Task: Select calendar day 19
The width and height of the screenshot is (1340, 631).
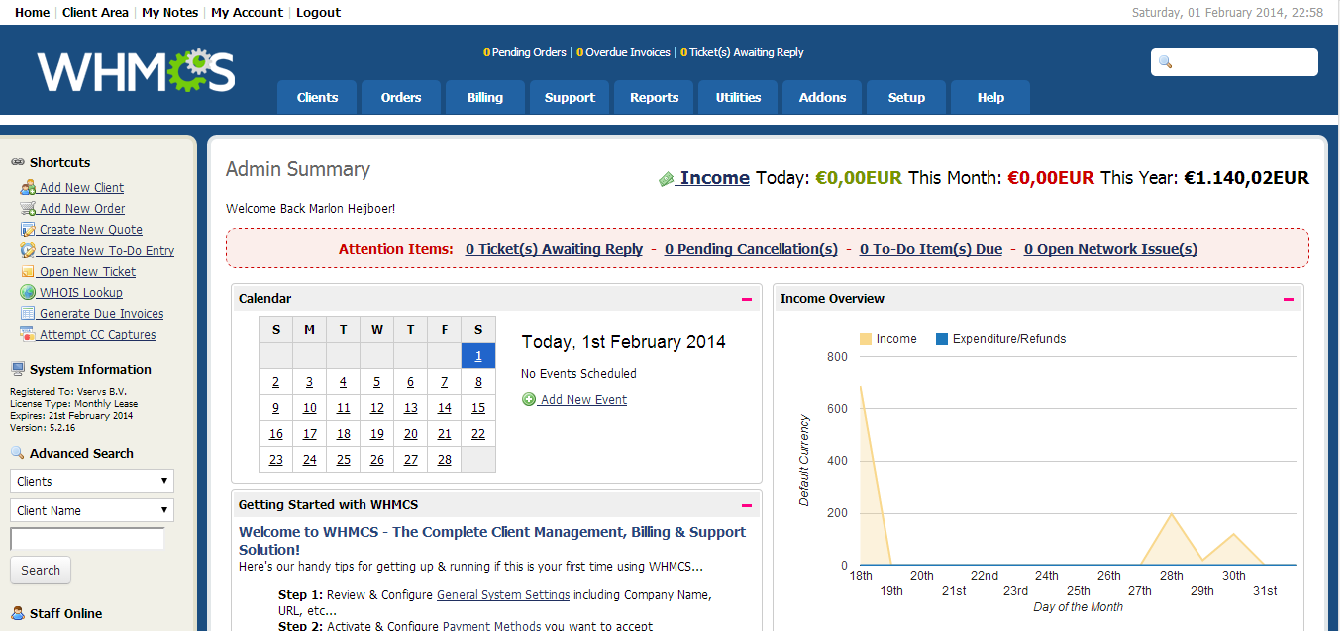Action: [x=377, y=434]
